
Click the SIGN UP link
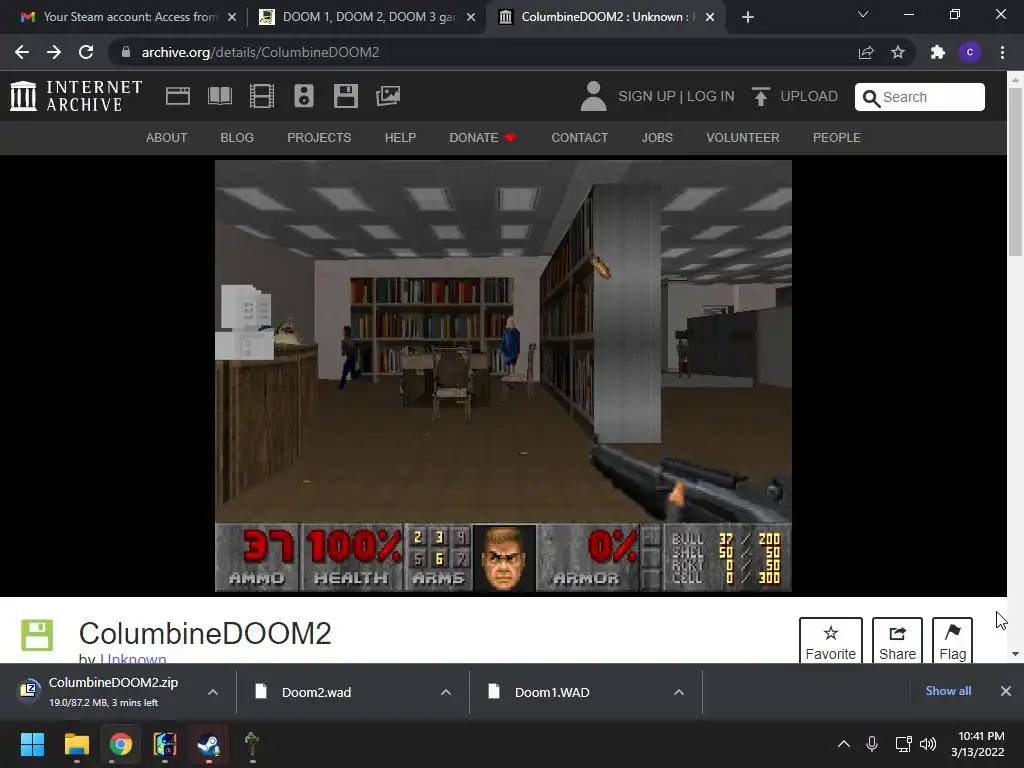pyautogui.click(x=647, y=96)
